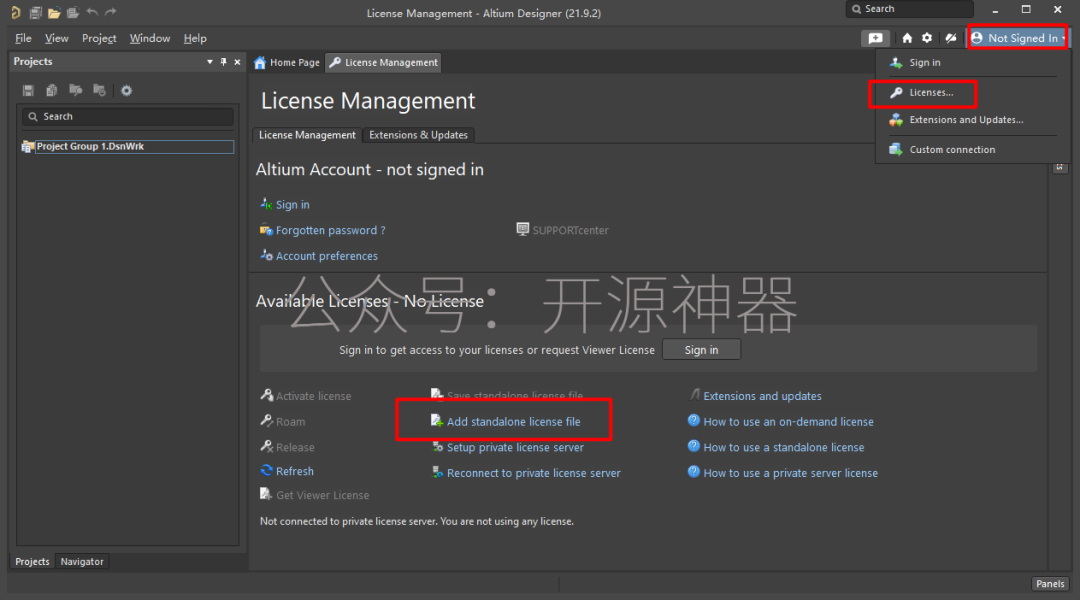Image resolution: width=1080 pixels, height=600 pixels.
Task: Select the License Management sub-tab
Action: pos(307,135)
